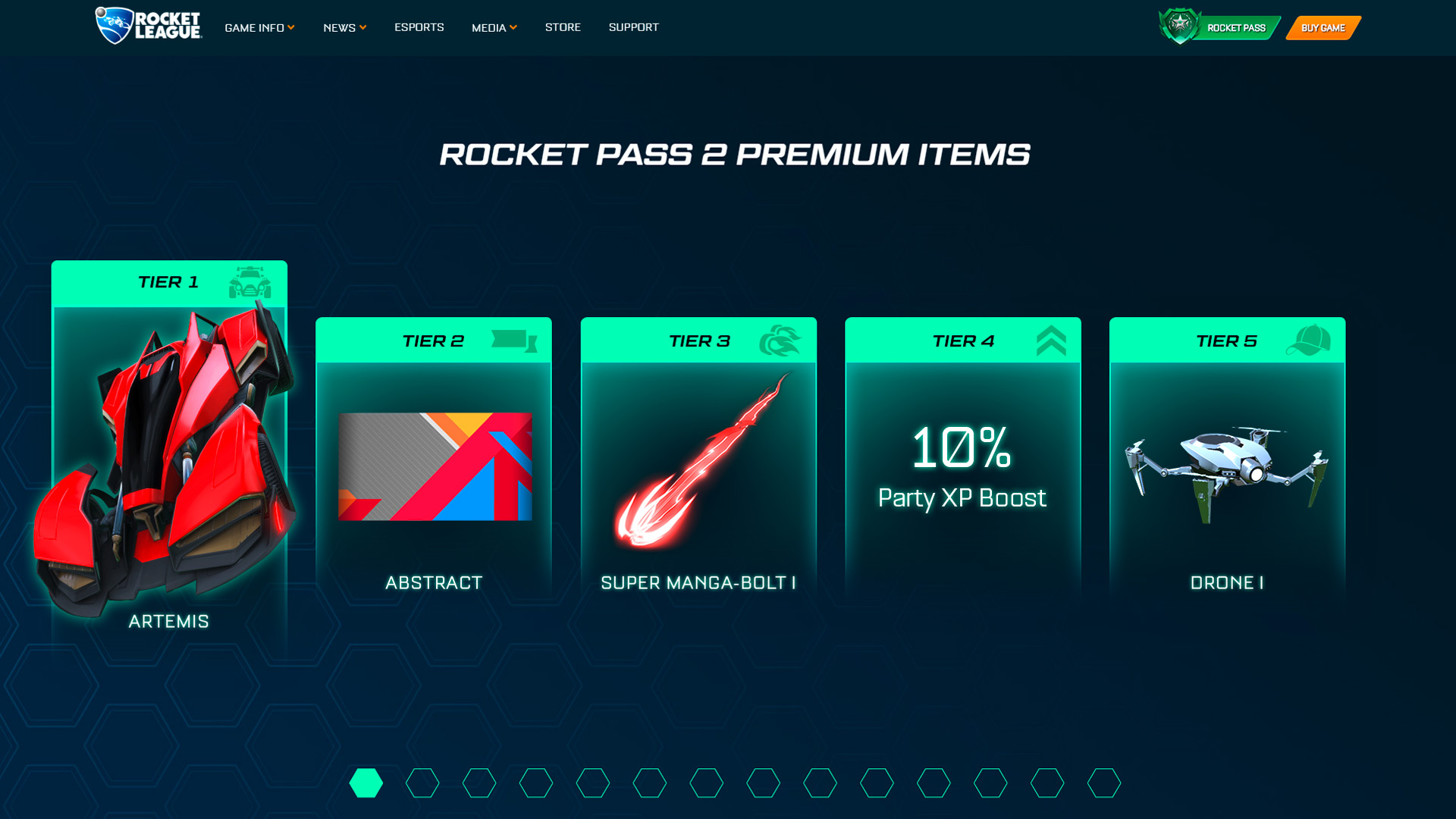Open the ESPORTS menu item
The height and width of the screenshot is (819, 1456).
point(419,27)
